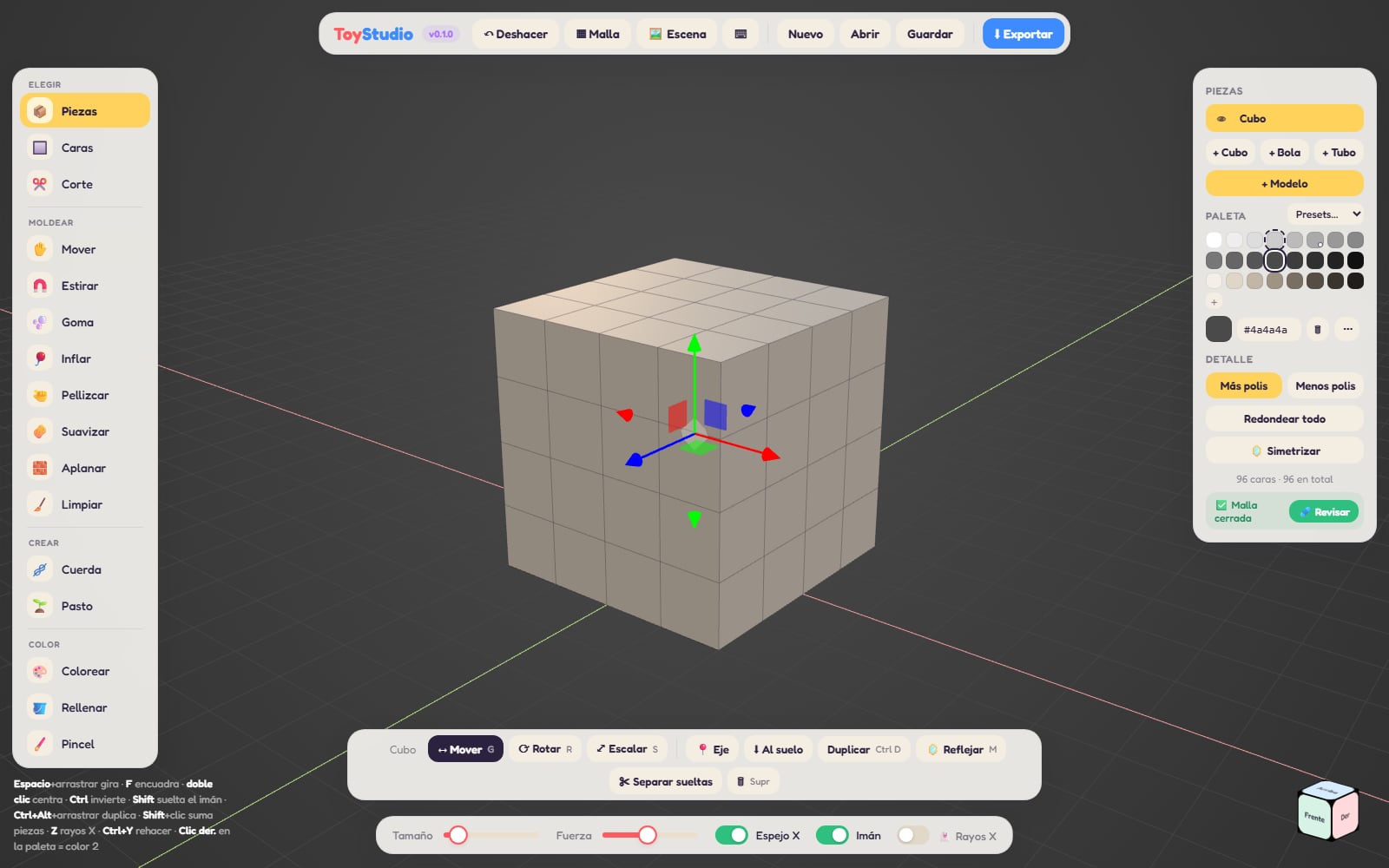Viewport: 1389px width, 868px height.
Task: Switch to Caras selection mode
Action: 84,148
